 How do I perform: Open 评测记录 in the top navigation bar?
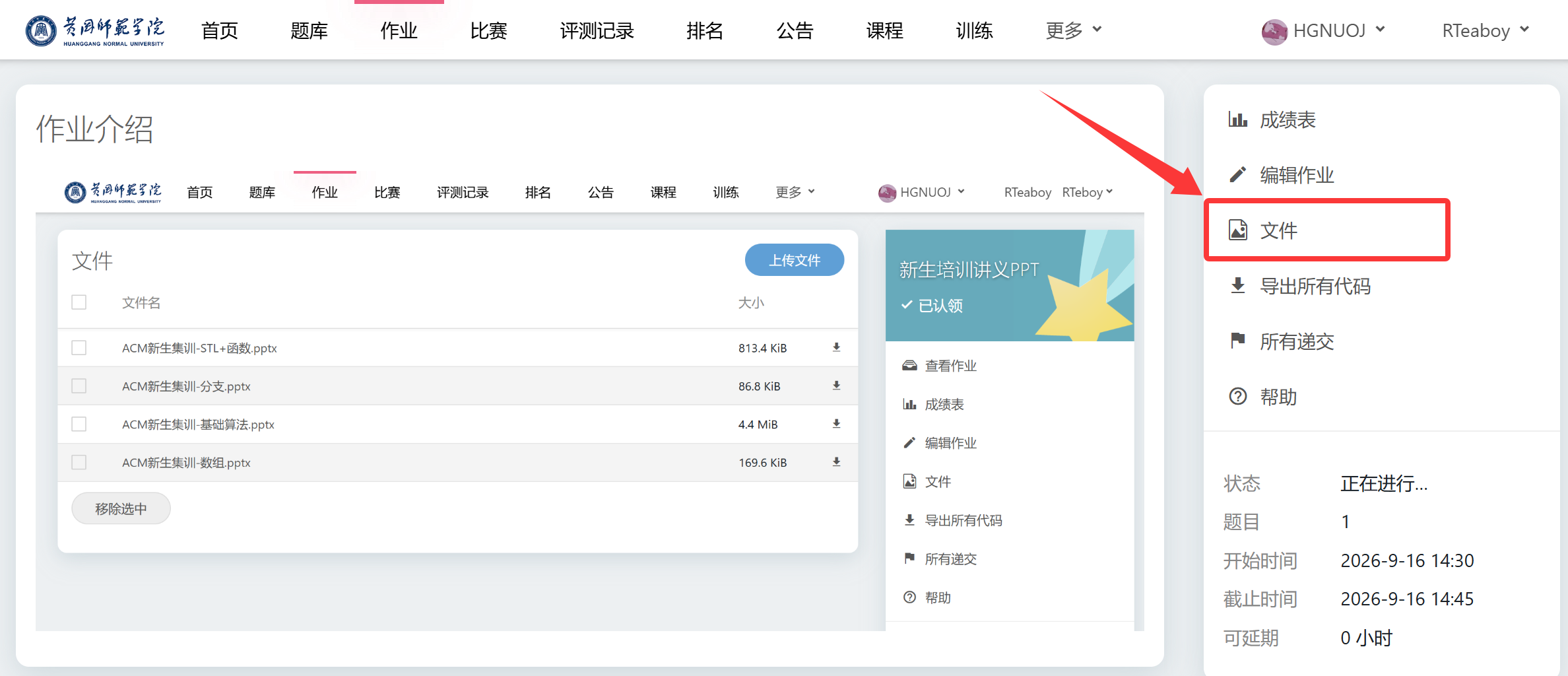597,30
